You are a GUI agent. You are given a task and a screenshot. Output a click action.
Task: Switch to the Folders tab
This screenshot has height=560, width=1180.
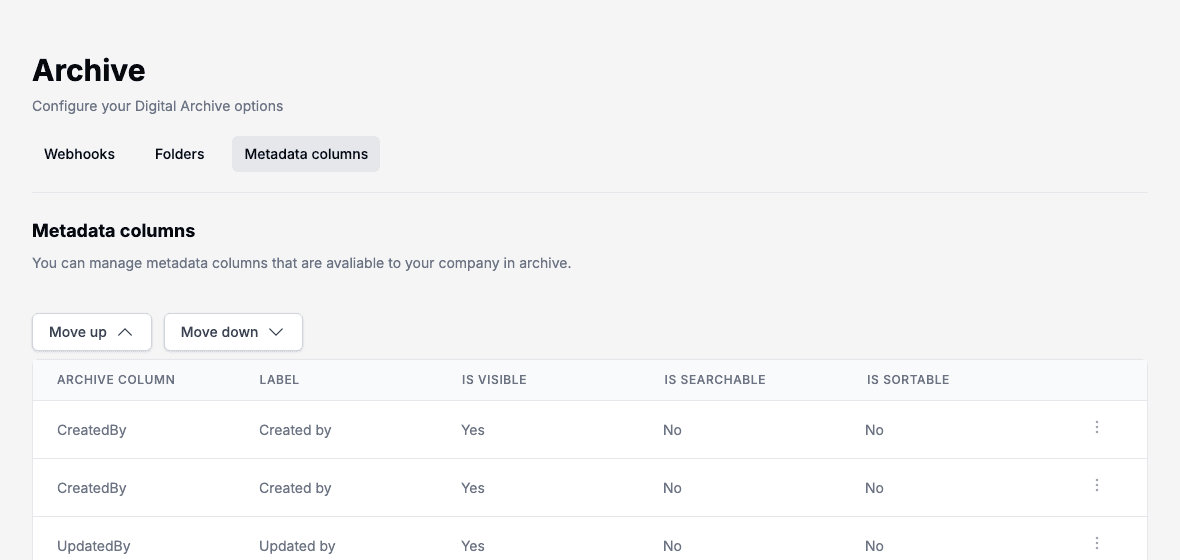(x=179, y=154)
